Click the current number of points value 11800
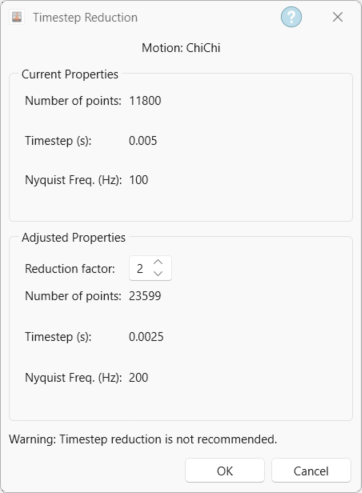The height and width of the screenshot is (493, 362). click(145, 101)
